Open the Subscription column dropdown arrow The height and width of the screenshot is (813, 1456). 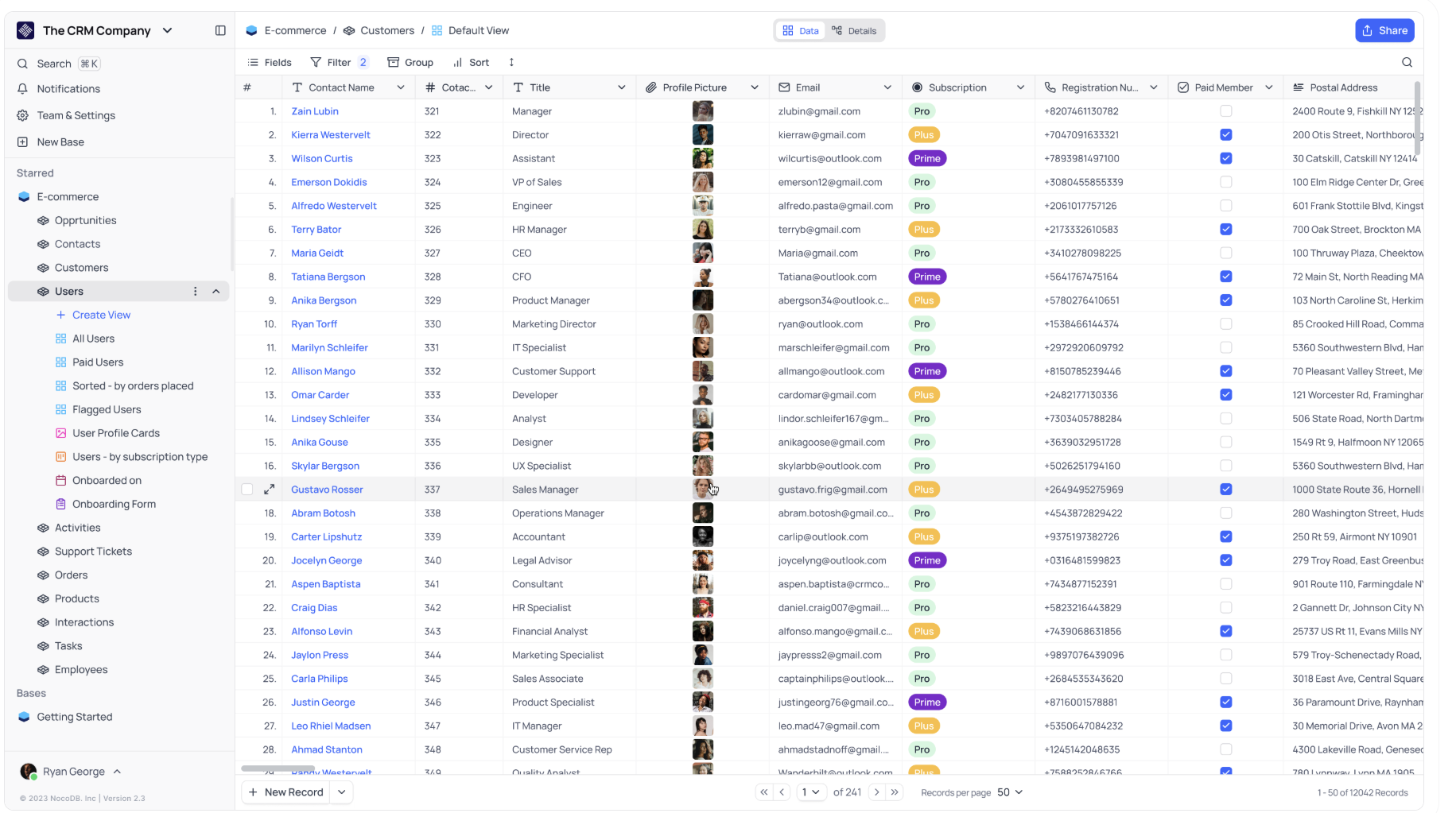pyautogui.click(x=1020, y=87)
